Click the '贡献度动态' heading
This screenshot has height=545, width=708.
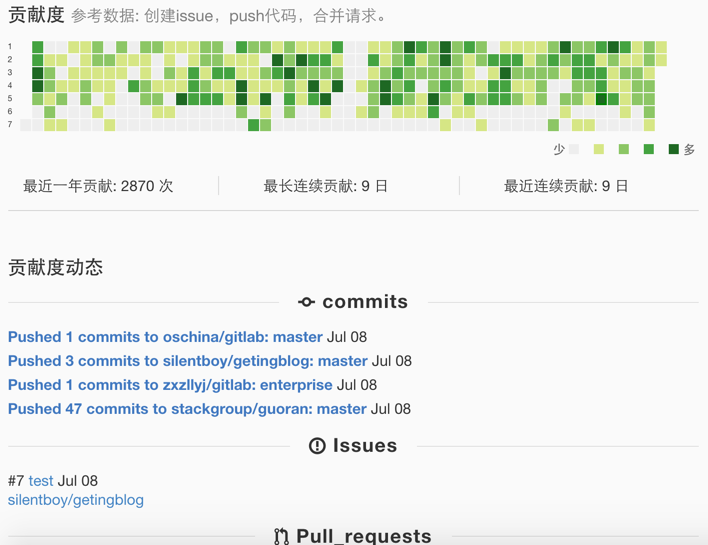coord(56,267)
